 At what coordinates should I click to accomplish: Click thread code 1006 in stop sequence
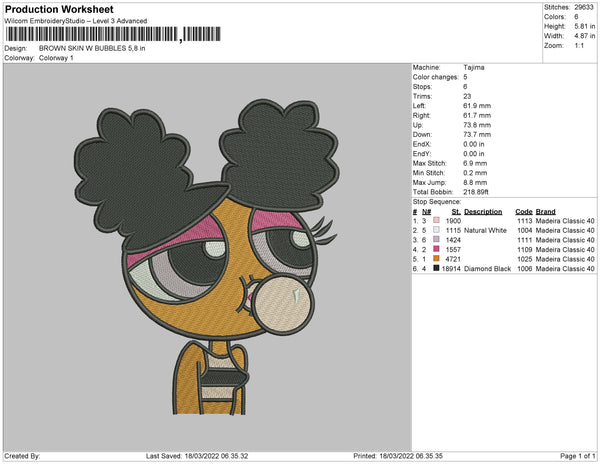525,269
